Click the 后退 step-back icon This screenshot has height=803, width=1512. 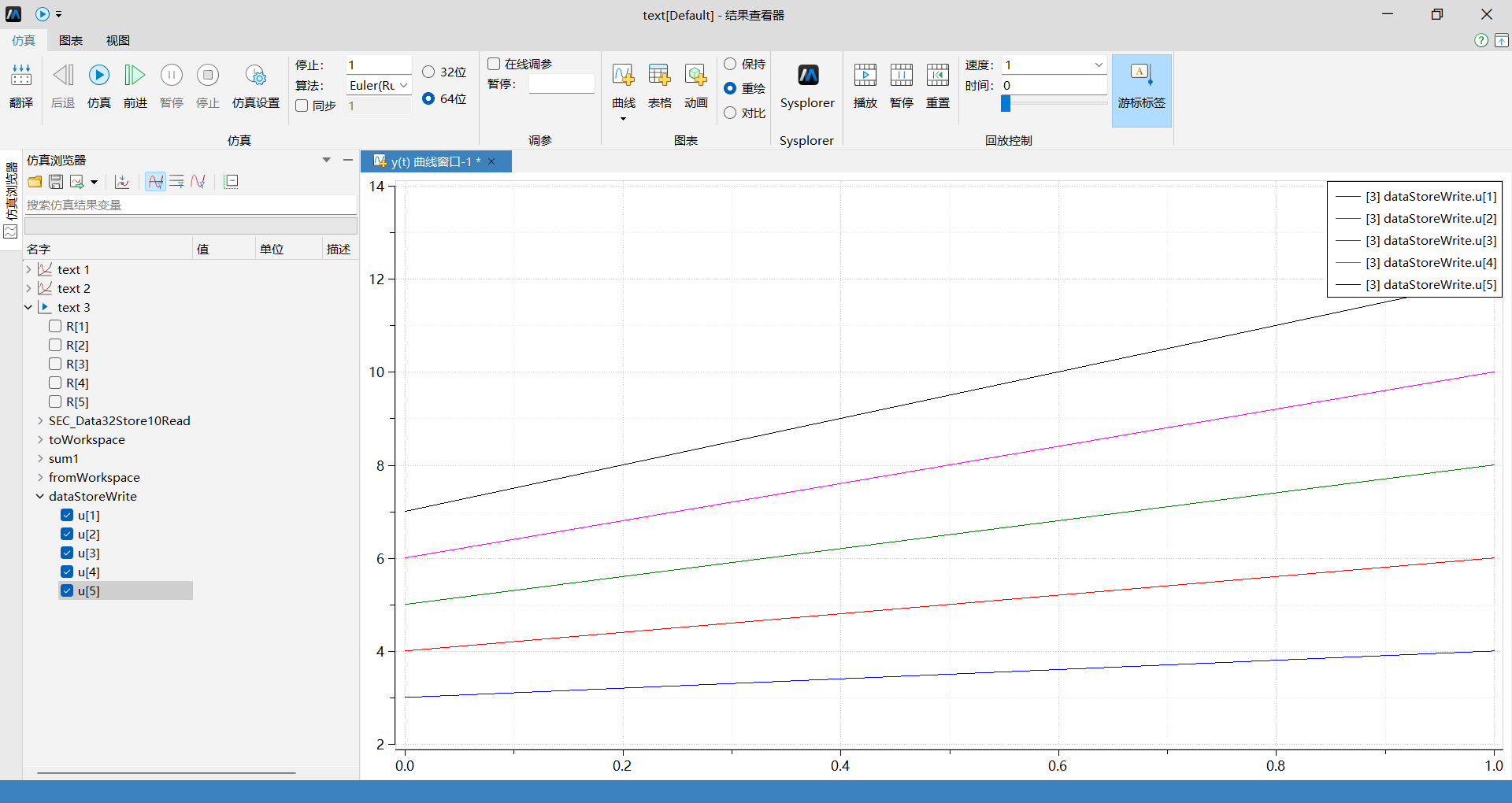click(63, 76)
